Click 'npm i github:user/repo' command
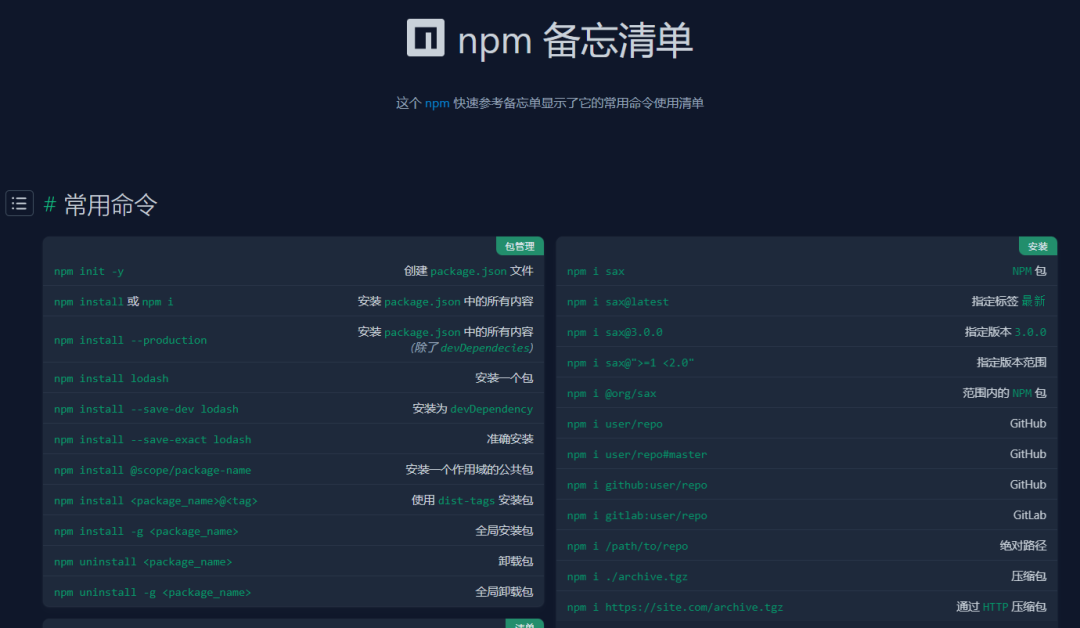The height and width of the screenshot is (628, 1080). point(637,485)
